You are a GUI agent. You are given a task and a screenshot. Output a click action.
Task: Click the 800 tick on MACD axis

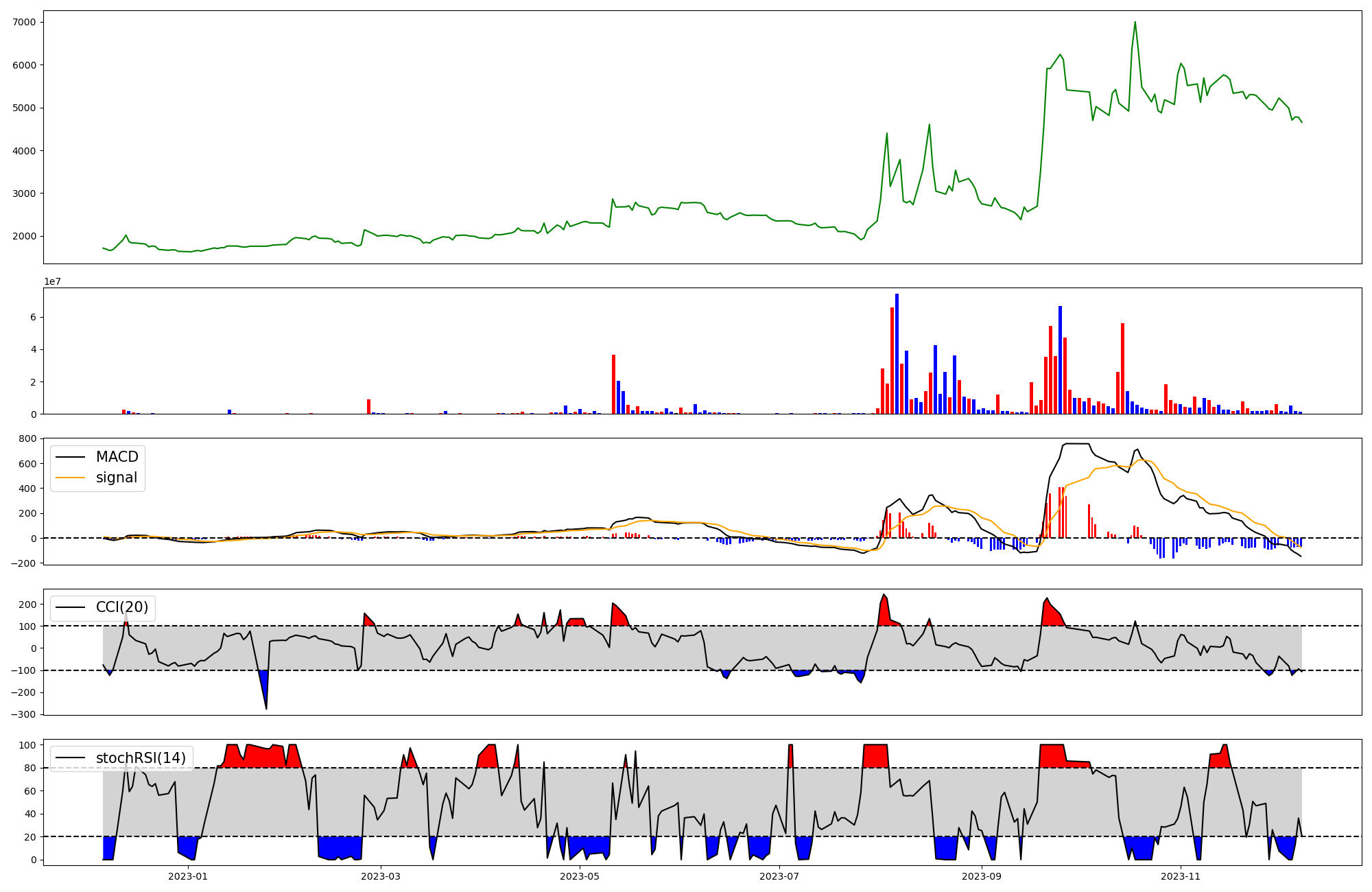click(27, 438)
